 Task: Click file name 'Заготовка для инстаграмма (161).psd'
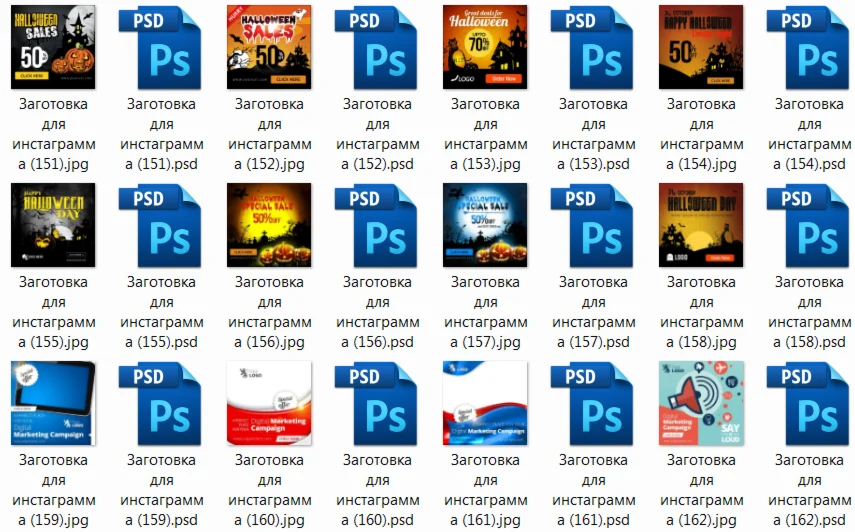tap(593, 491)
